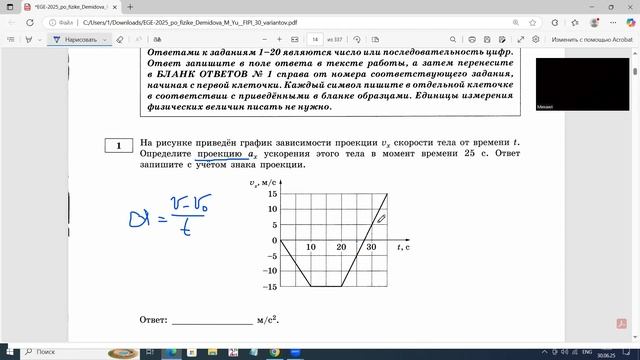Switch page view layout
640x360 pixels.
[x=376, y=40]
